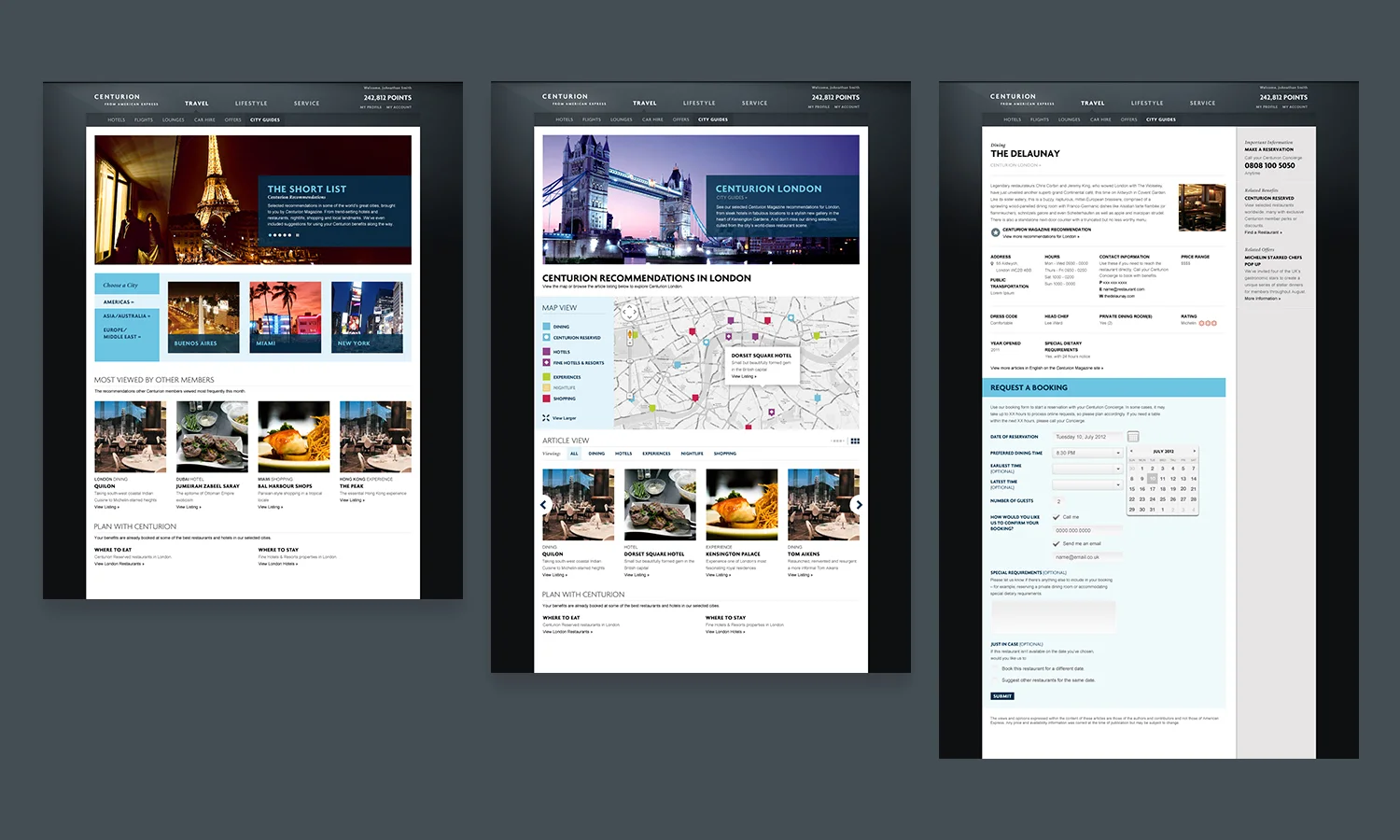The image size is (1400, 840).
Task: Toggle Hotels purple legend square in Map View
Action: pyautogui.click(x=546, y=352)
